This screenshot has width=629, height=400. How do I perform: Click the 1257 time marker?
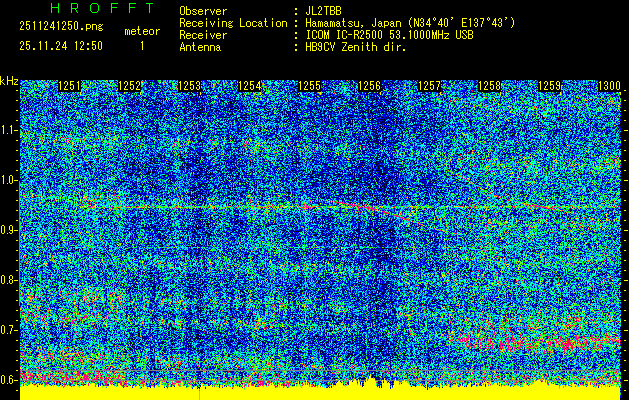coord(430,86)
